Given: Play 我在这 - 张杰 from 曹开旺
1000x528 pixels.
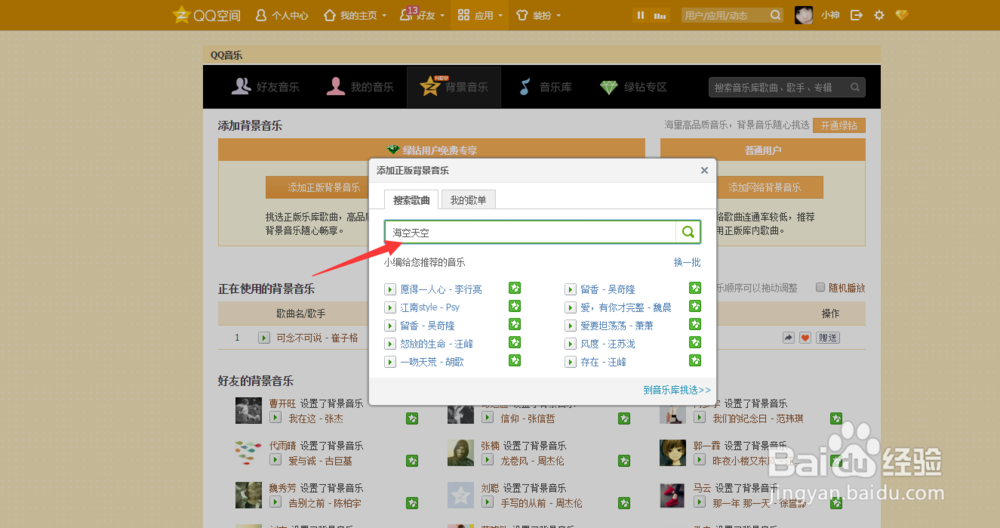Looking at the screenshot, I should (275, 418).
